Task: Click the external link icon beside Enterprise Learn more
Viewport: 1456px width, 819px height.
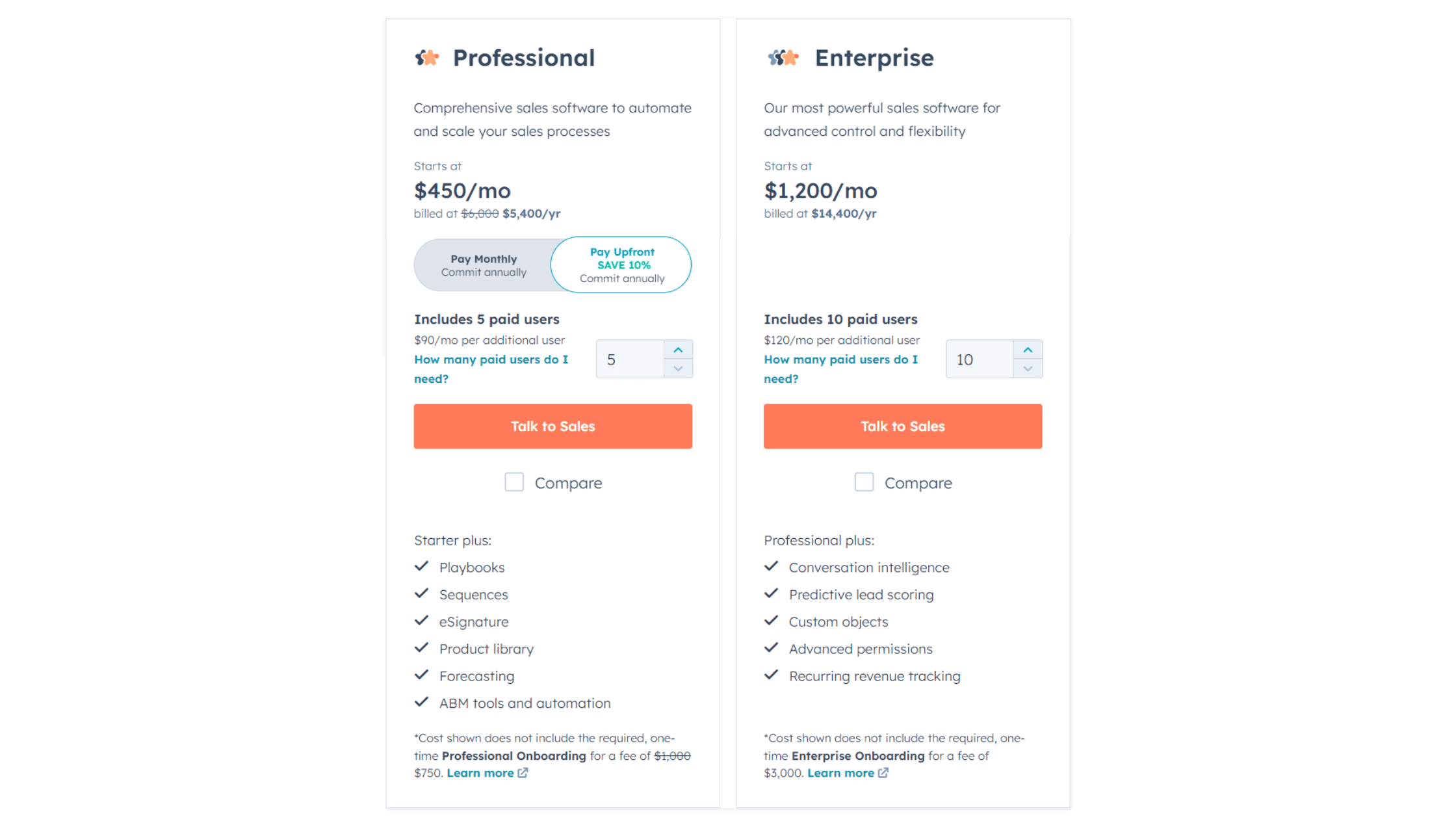Action: tap(884, 773)
